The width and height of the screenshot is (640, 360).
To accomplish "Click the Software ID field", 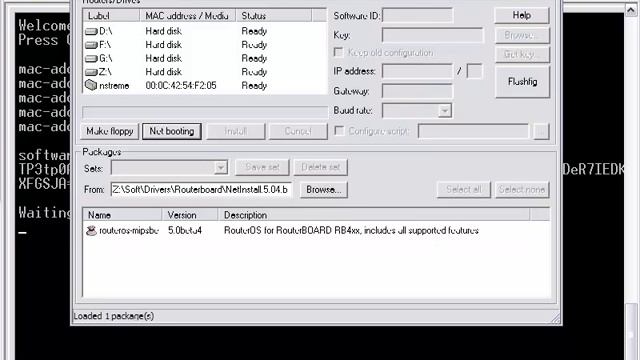I will coord(417,16).
